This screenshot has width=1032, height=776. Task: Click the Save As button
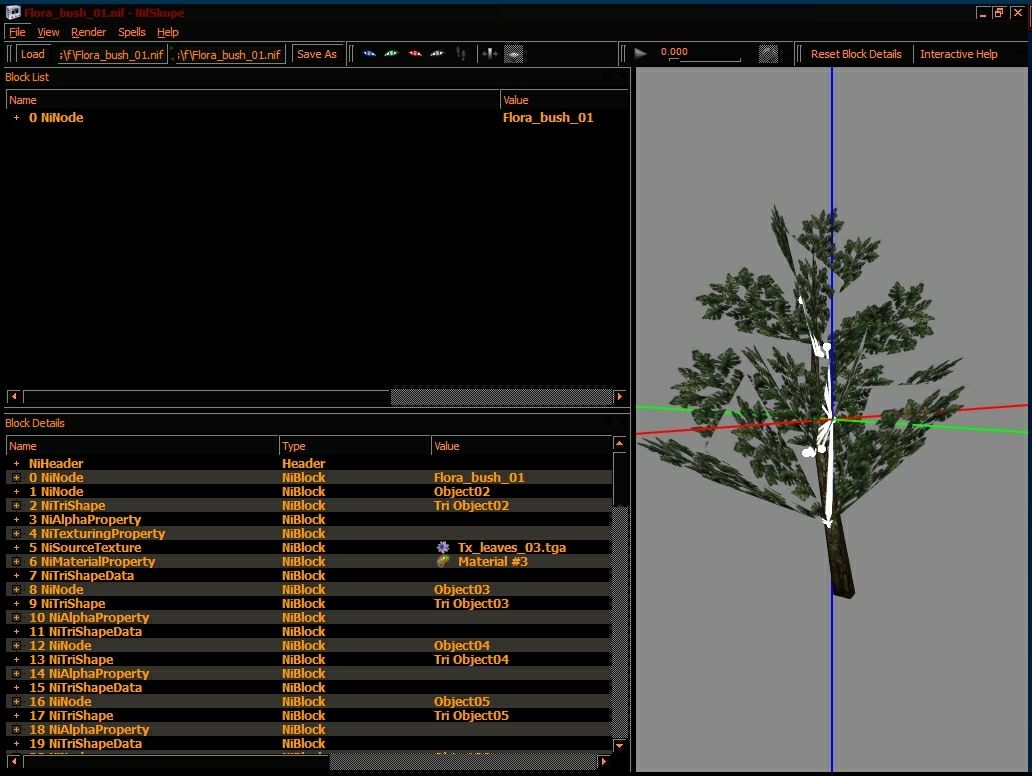click(317, 54)
